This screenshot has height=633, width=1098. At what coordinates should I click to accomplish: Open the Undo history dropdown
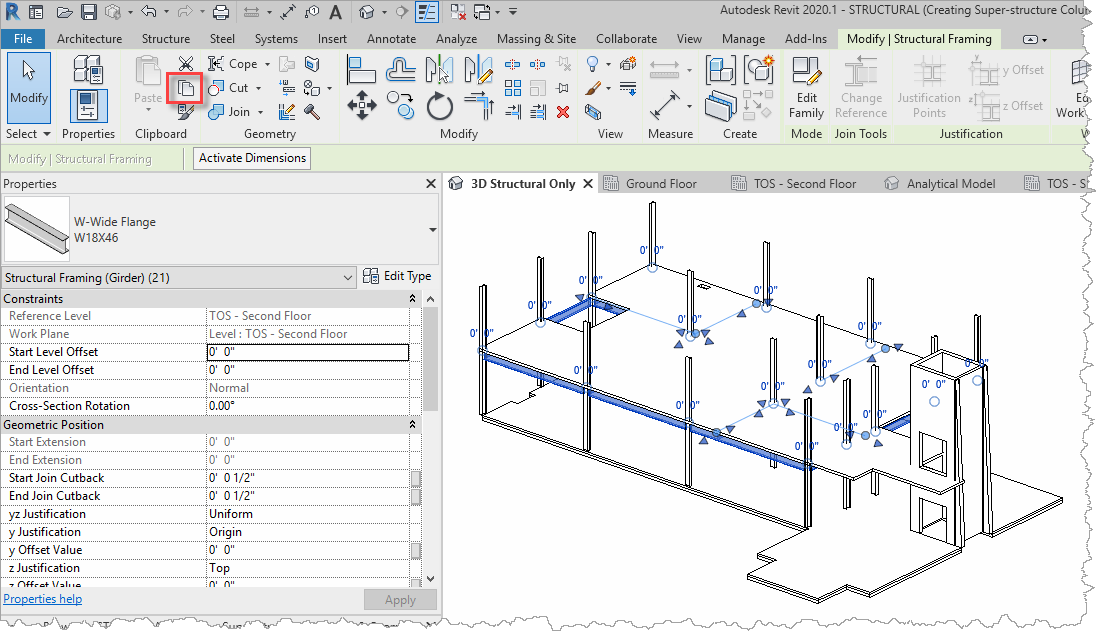click(x=166, y=12)
